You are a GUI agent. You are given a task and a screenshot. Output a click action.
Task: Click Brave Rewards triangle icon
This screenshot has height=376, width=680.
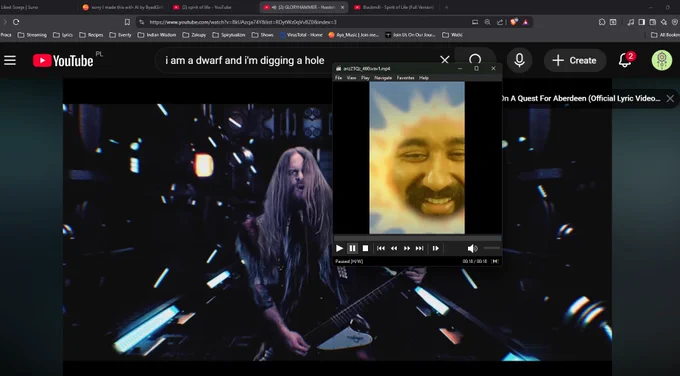[x=526, y=22]
